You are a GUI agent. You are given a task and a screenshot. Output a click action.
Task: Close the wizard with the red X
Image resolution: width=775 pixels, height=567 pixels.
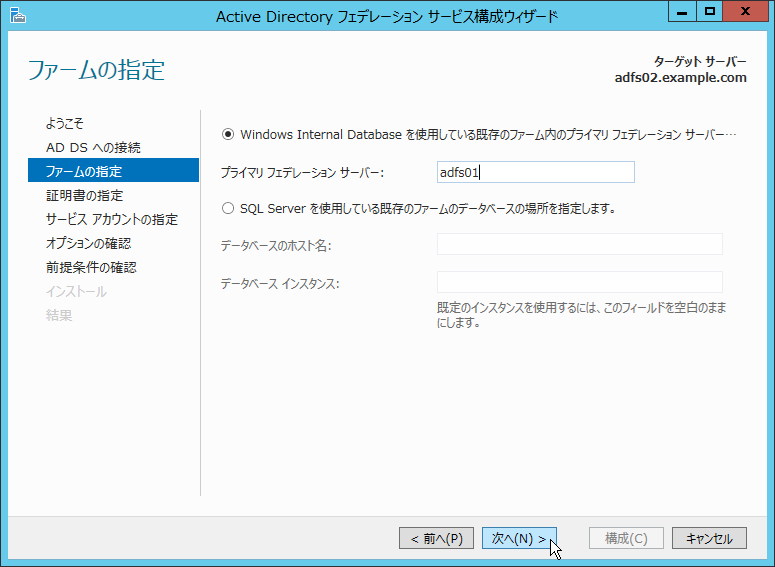tap(745, 12)
